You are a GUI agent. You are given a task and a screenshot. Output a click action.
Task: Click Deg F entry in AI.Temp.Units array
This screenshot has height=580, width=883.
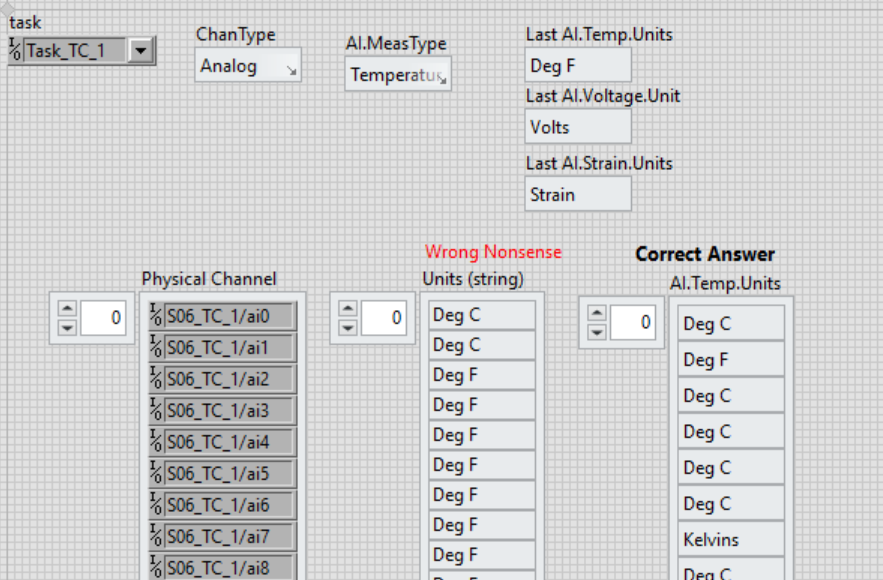click(x=731, y=359)
